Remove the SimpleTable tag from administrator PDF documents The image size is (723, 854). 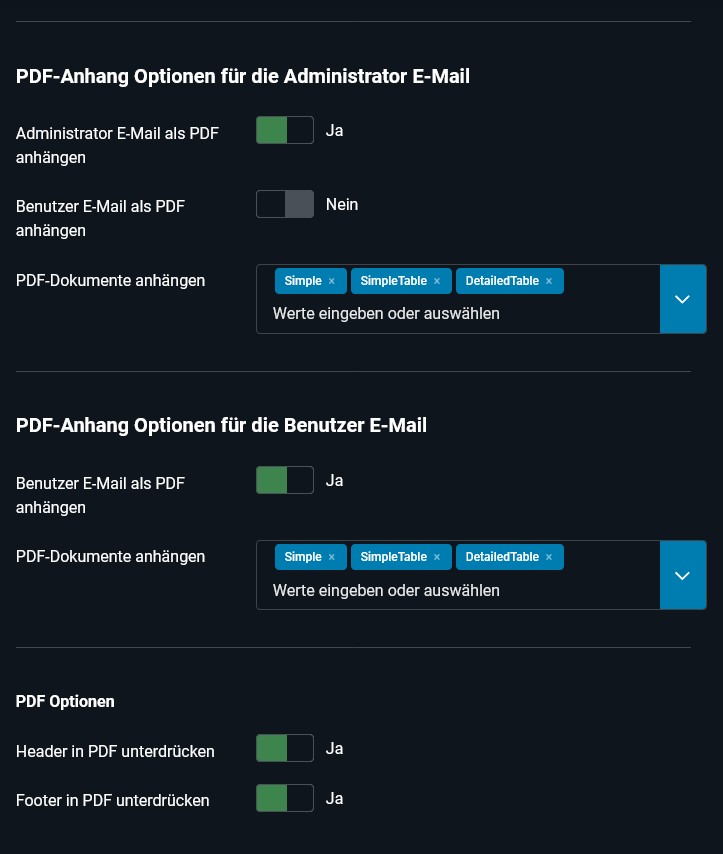(x=437, y=281)
